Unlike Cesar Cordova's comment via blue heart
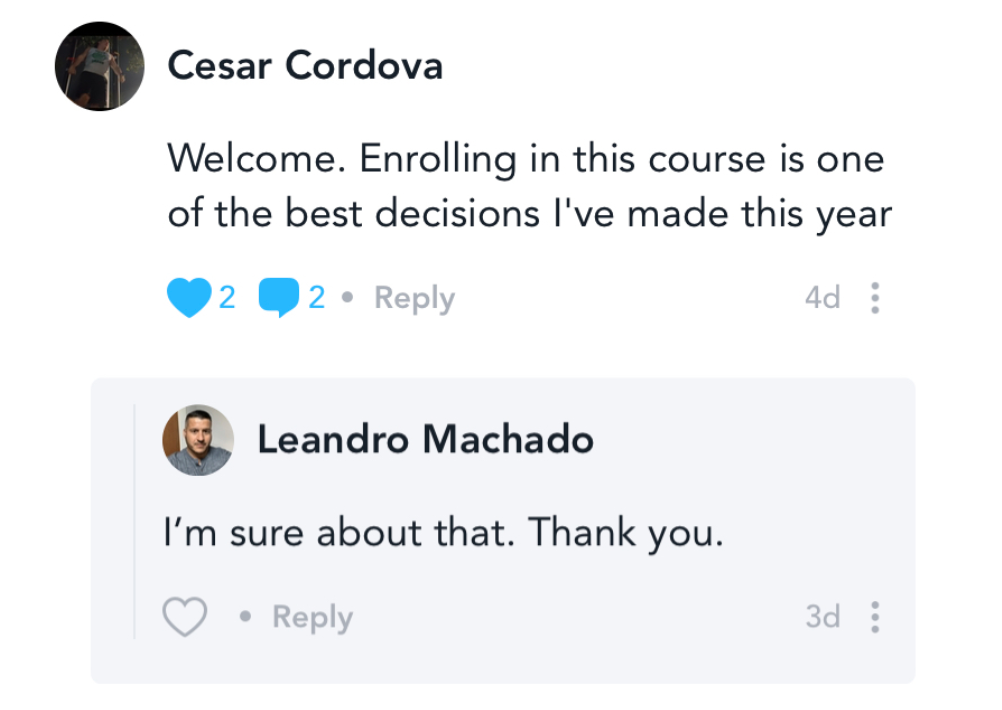 pos(189,298)
